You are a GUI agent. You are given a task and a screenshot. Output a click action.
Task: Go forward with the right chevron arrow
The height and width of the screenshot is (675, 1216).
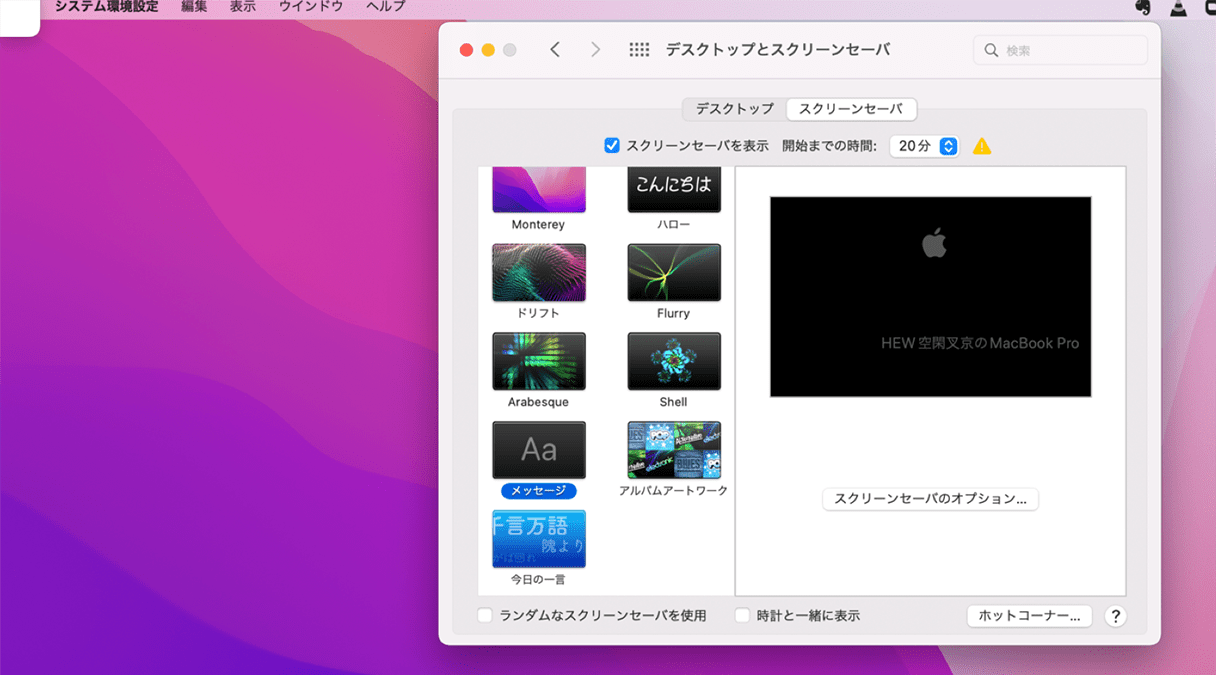point(595,50)
